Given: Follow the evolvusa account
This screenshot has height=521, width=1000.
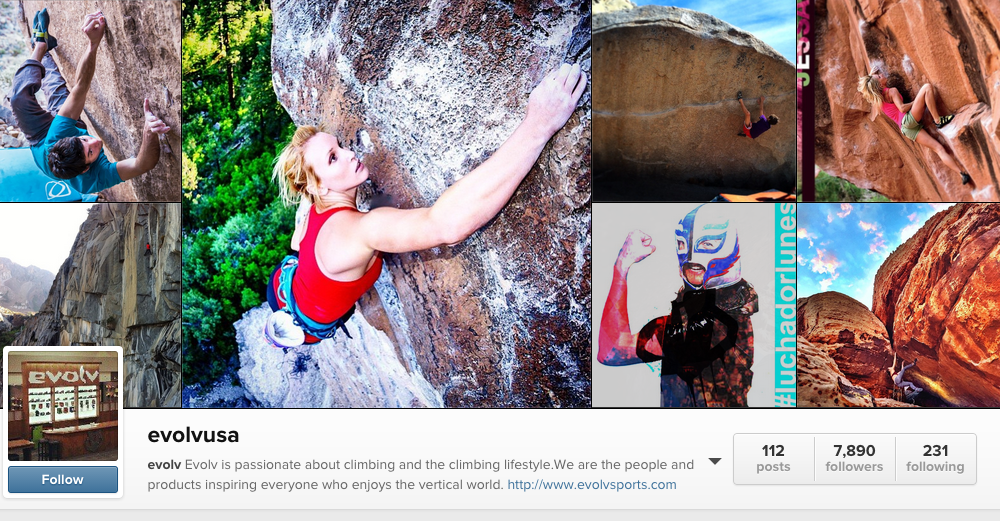Looking at the screenshot, I should [62, 480].
